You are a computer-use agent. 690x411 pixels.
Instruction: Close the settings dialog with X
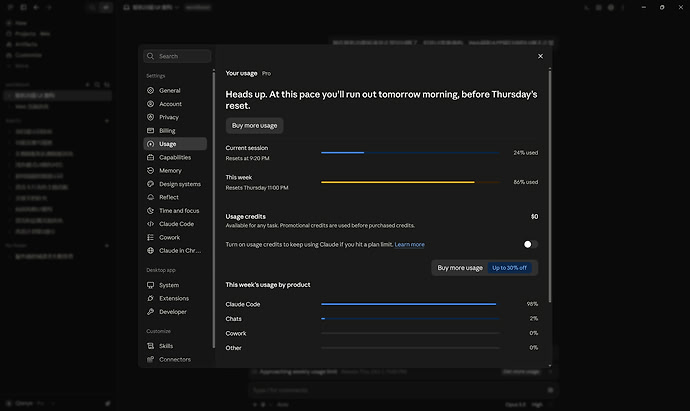tap(540, 56)
